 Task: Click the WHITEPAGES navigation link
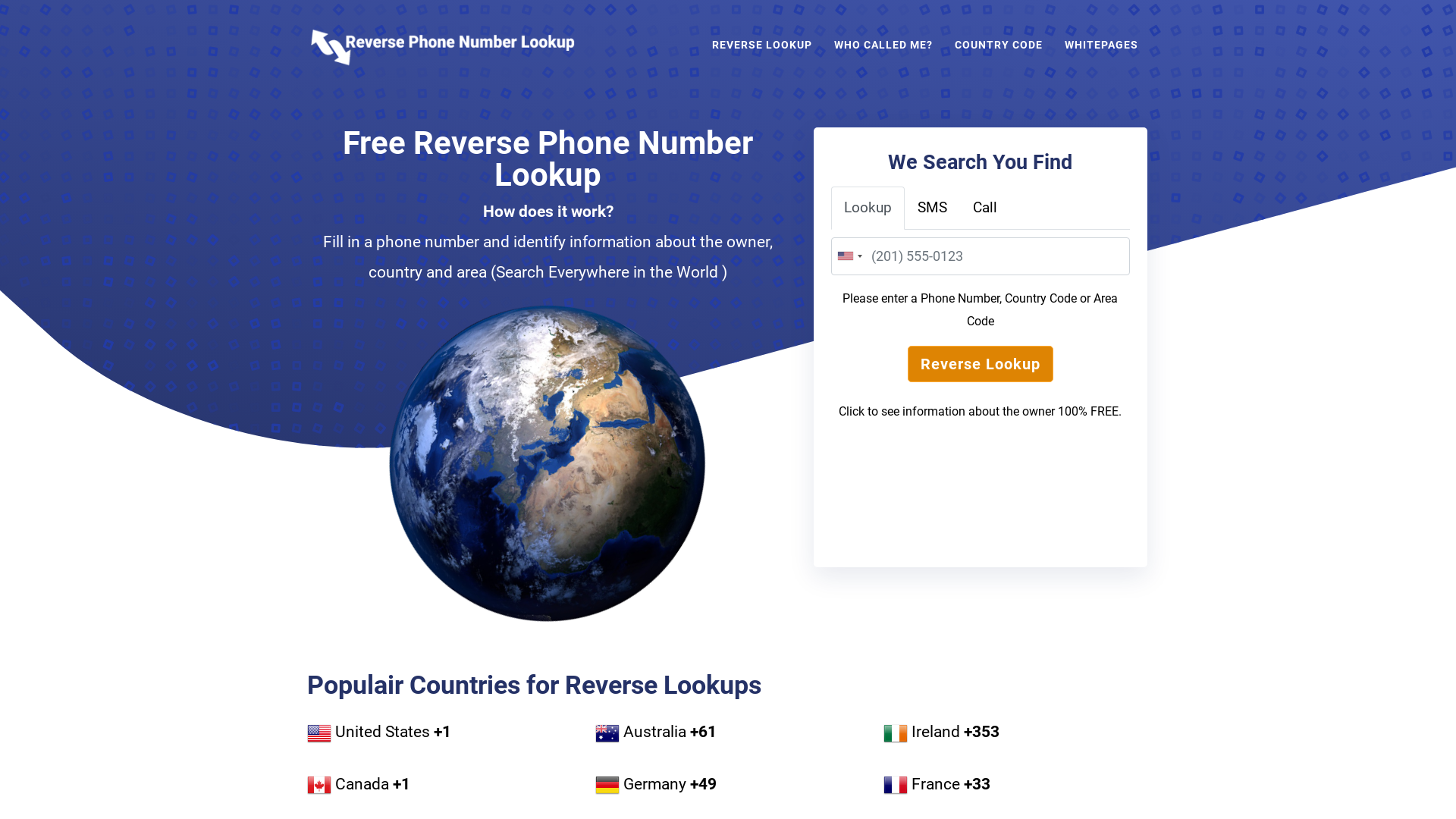click(x=1101, y=45)
